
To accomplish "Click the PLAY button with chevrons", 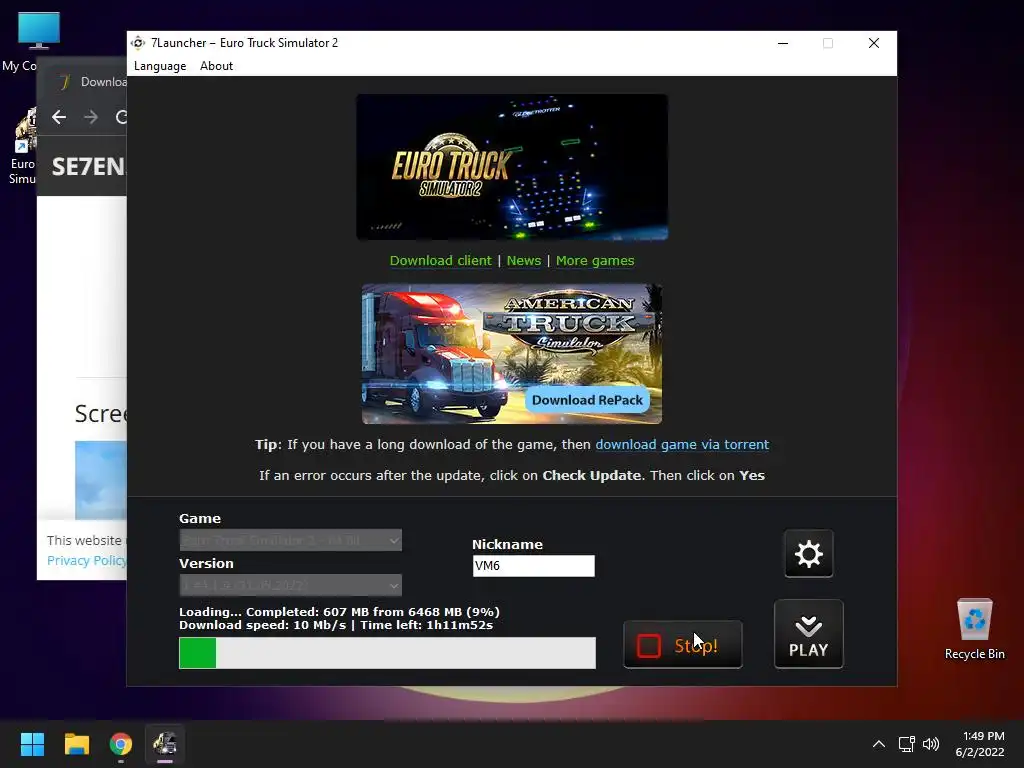I will point(808,634).
